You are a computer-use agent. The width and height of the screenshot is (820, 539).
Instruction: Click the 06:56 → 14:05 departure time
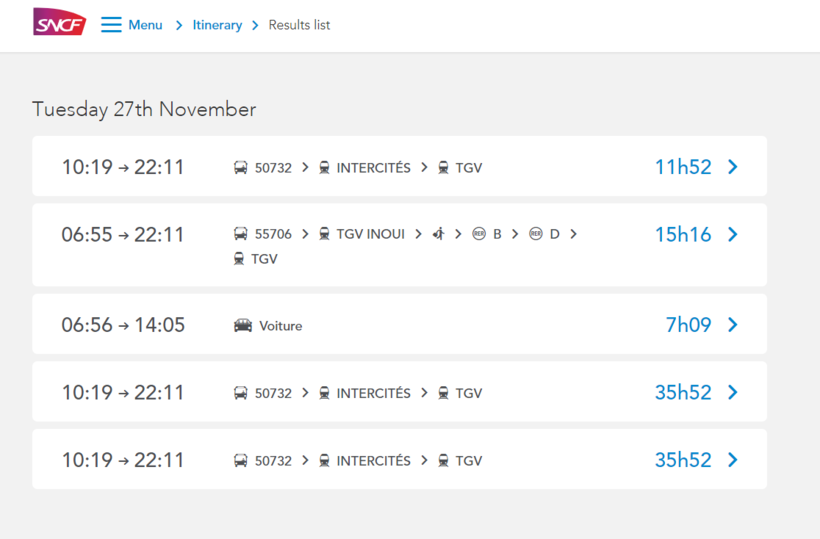click(123, 324)
